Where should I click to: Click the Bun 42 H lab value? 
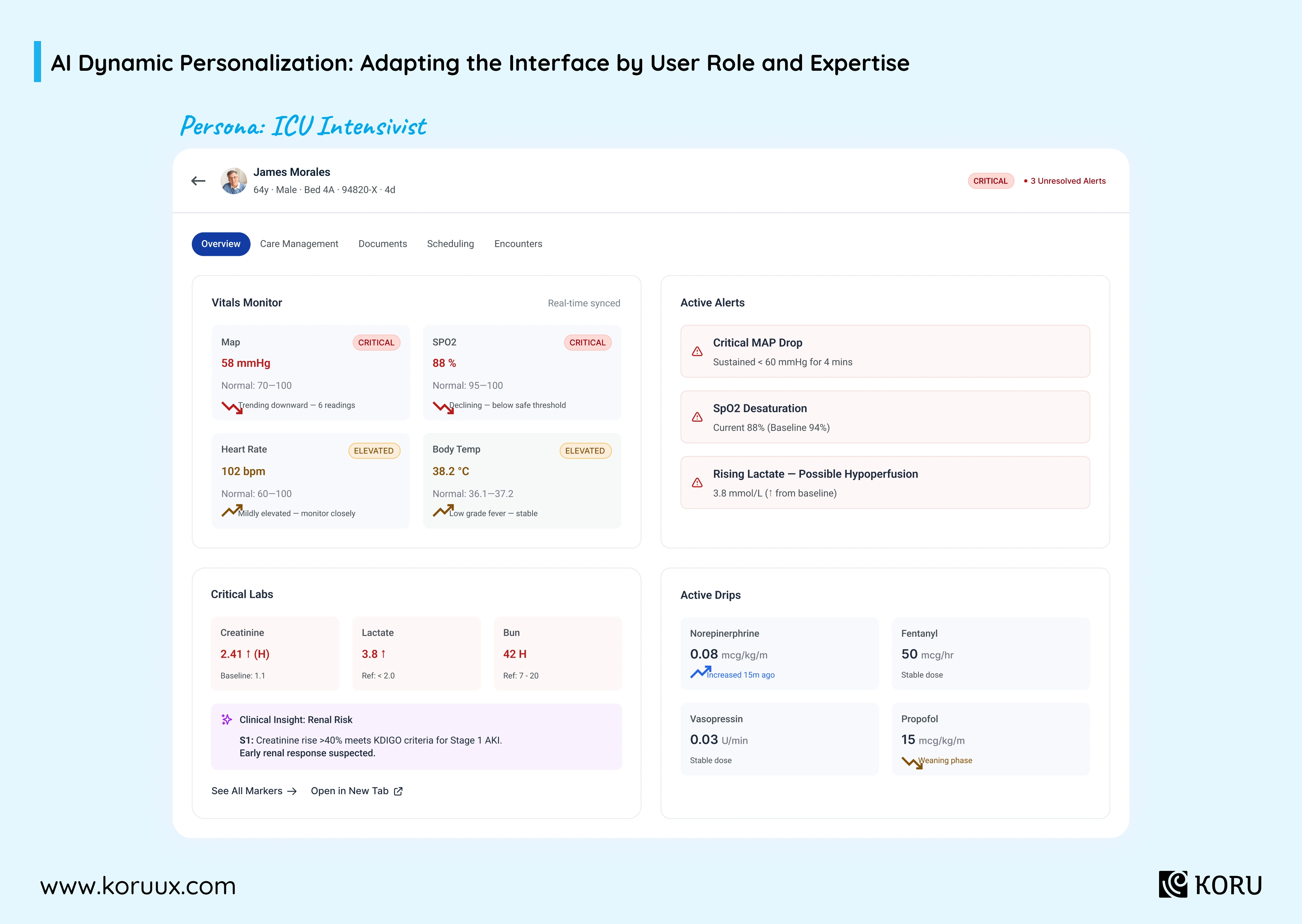point(514,654)
